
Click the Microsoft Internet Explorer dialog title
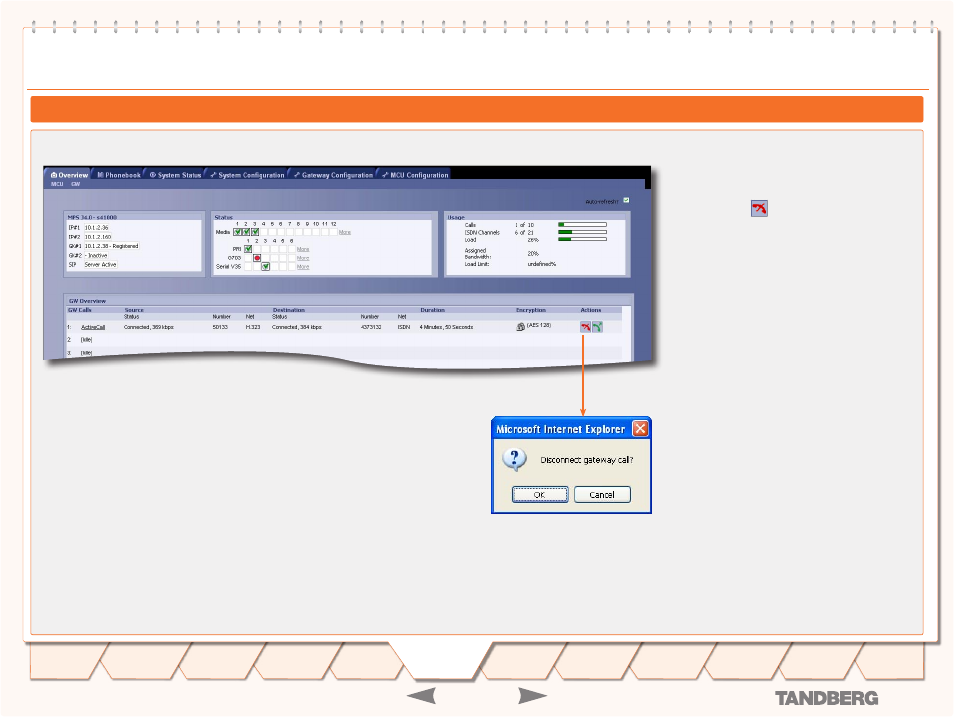click(x=560, y=429)
